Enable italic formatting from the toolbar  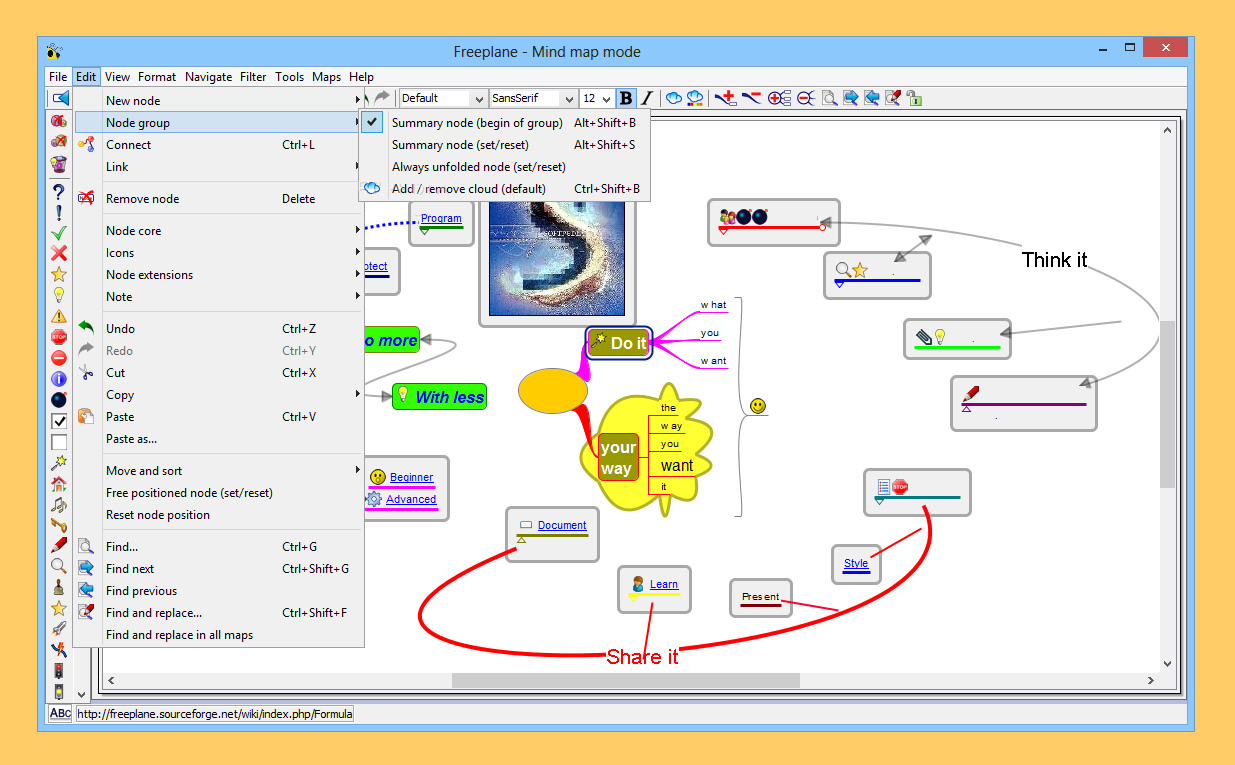pyautogui.click(x=647, y=98)
